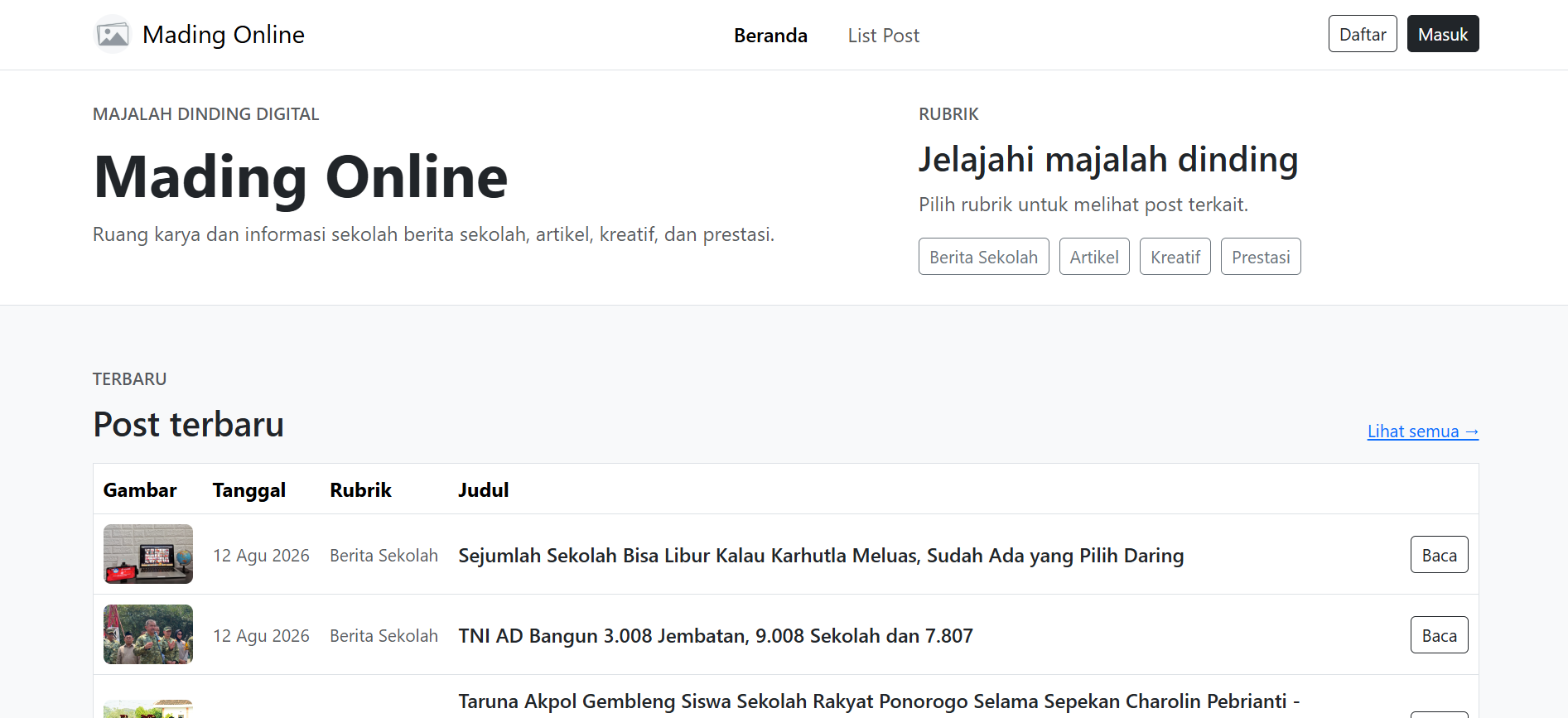Screen dimensions: 1568x718
Task: Select the Berita Sekolah rubric button
Action: pyautogui.click(x=983, y=257)
